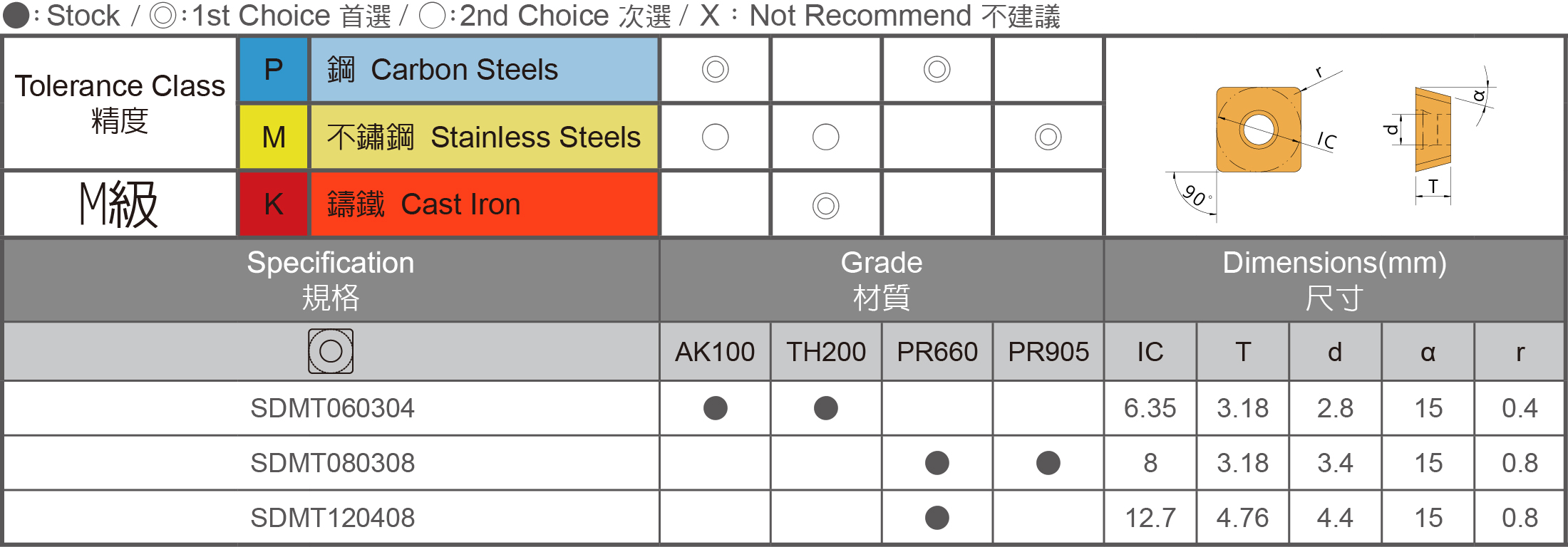This screenshot has height=547, width=1568.
Task: Click the square insert icon under Specification
Action: tap(331, 351)
